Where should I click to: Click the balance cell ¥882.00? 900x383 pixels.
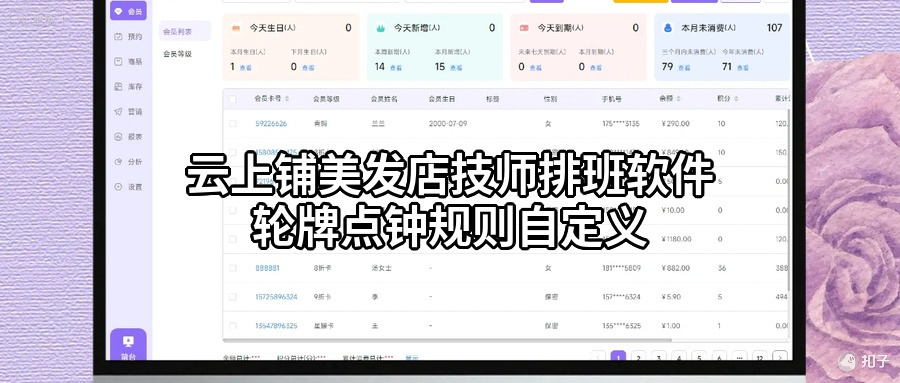pyautogui.click(x=676, y=268)
